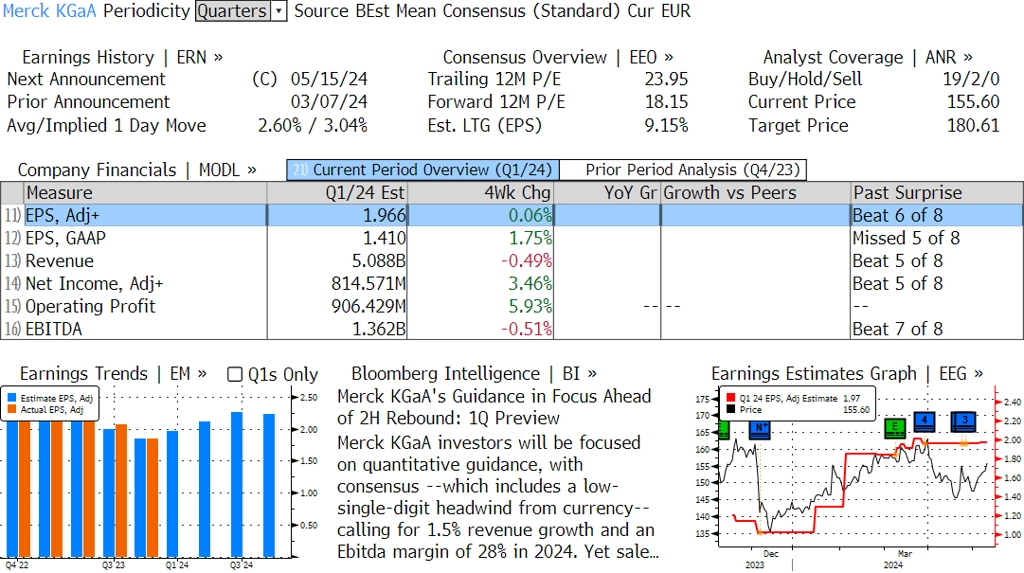Viewport: 1024px width, 573px height.
Task: Select the EPS, Adj+ row
Action: [512, 215]
